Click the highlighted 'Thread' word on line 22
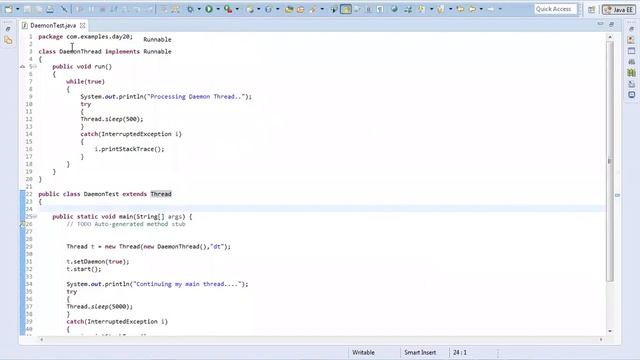 tap(161, 194)
